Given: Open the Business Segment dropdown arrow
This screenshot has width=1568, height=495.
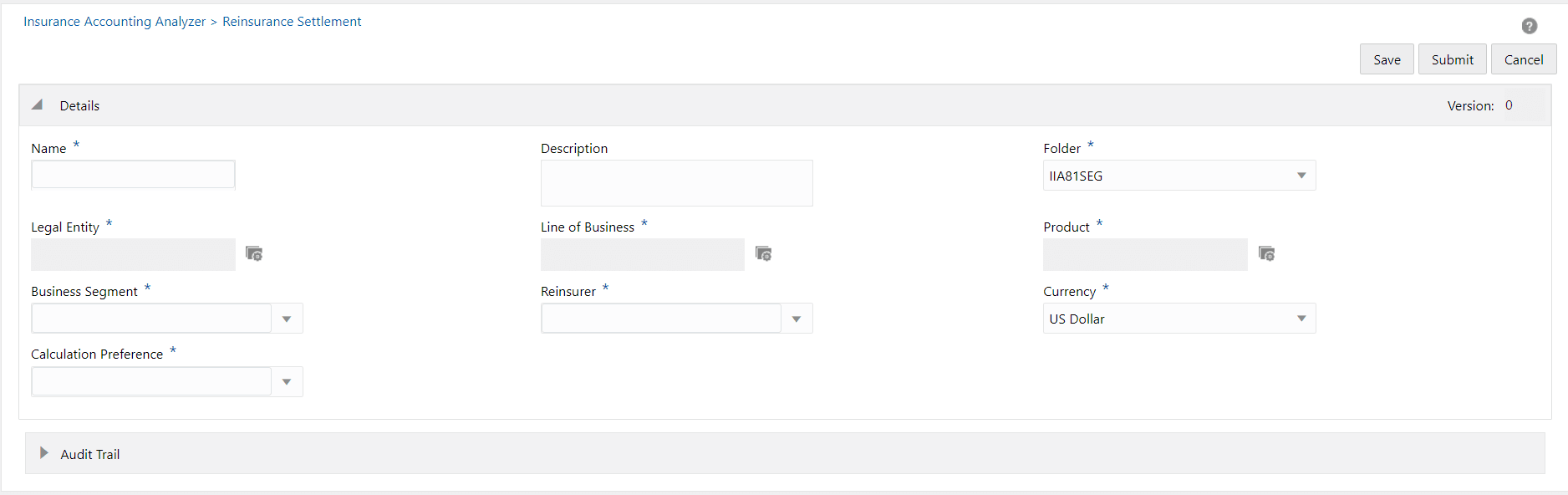Looking at the screenshot, I should tap(287, 319).
